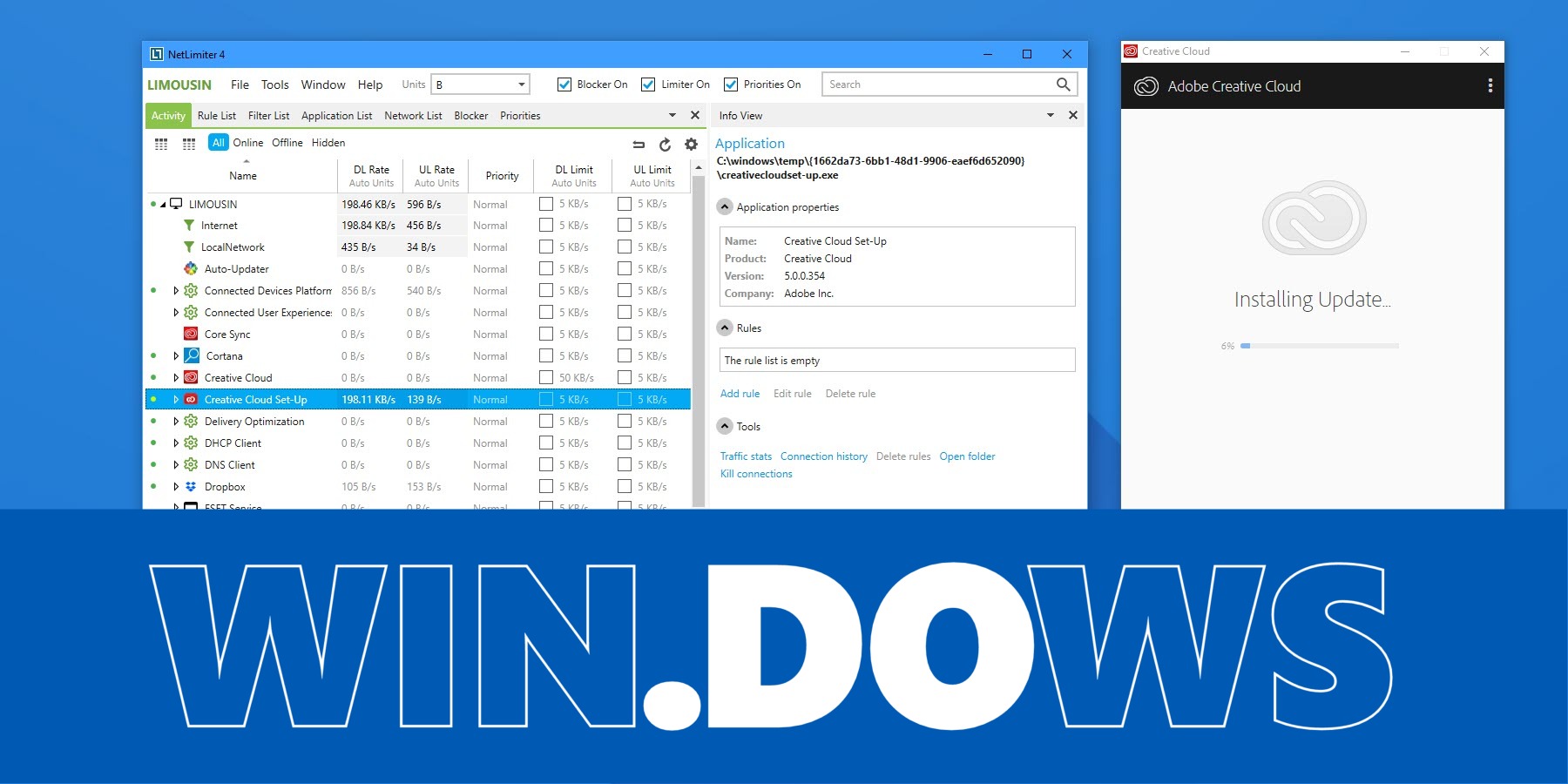Click the Creative Cloud app icon in list
1568x784 pixels.
(191, 378)
